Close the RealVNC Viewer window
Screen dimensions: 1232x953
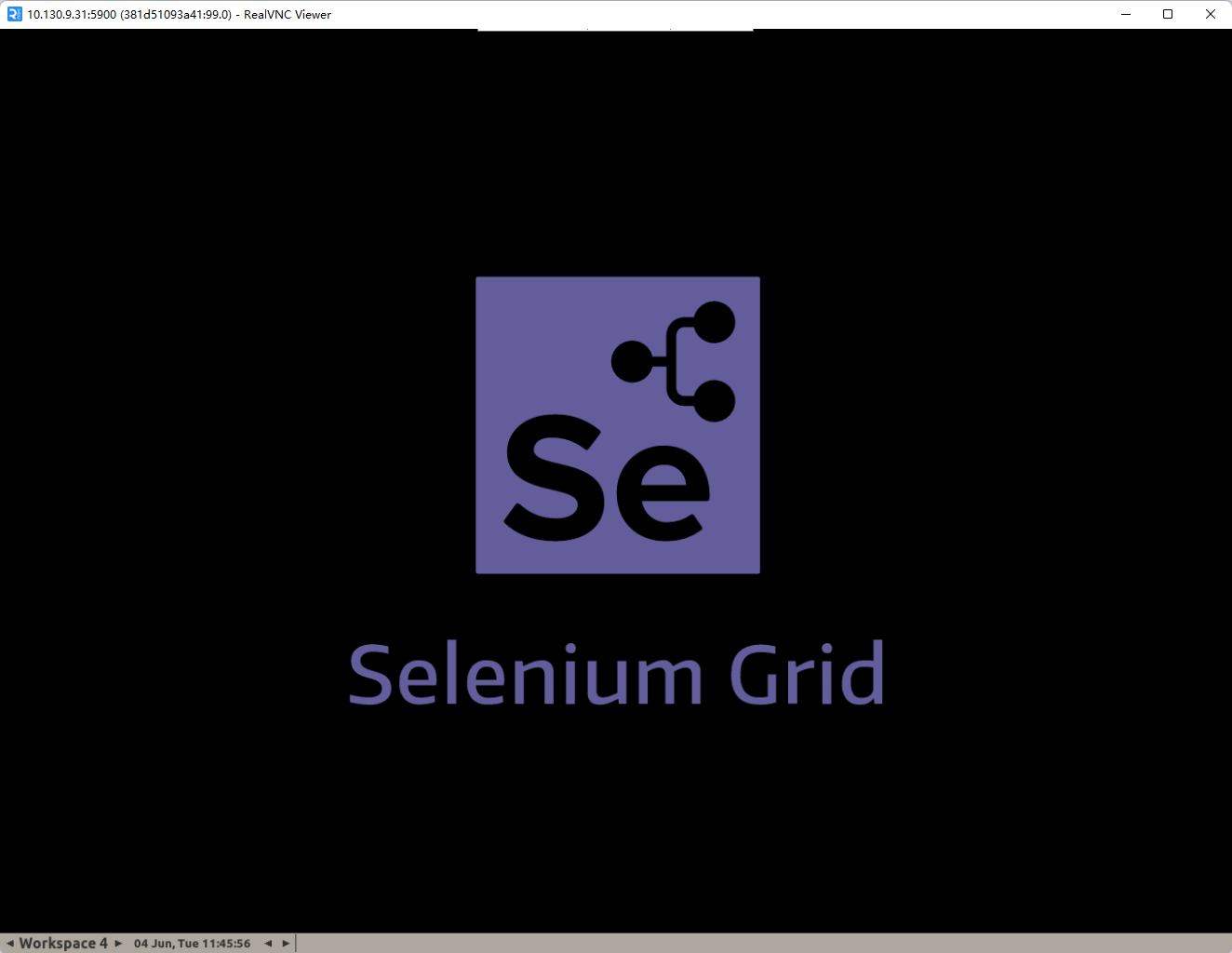(1211, 14)
